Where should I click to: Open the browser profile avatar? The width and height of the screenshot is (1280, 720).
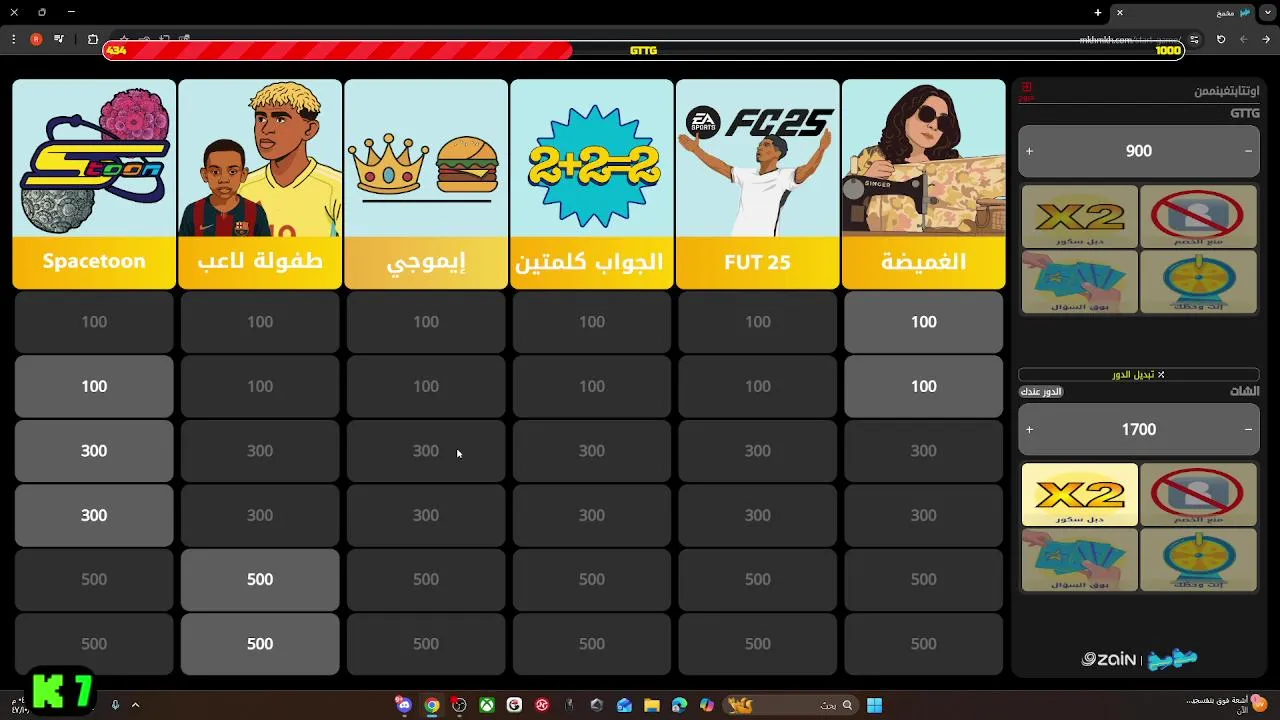point(36,39)
